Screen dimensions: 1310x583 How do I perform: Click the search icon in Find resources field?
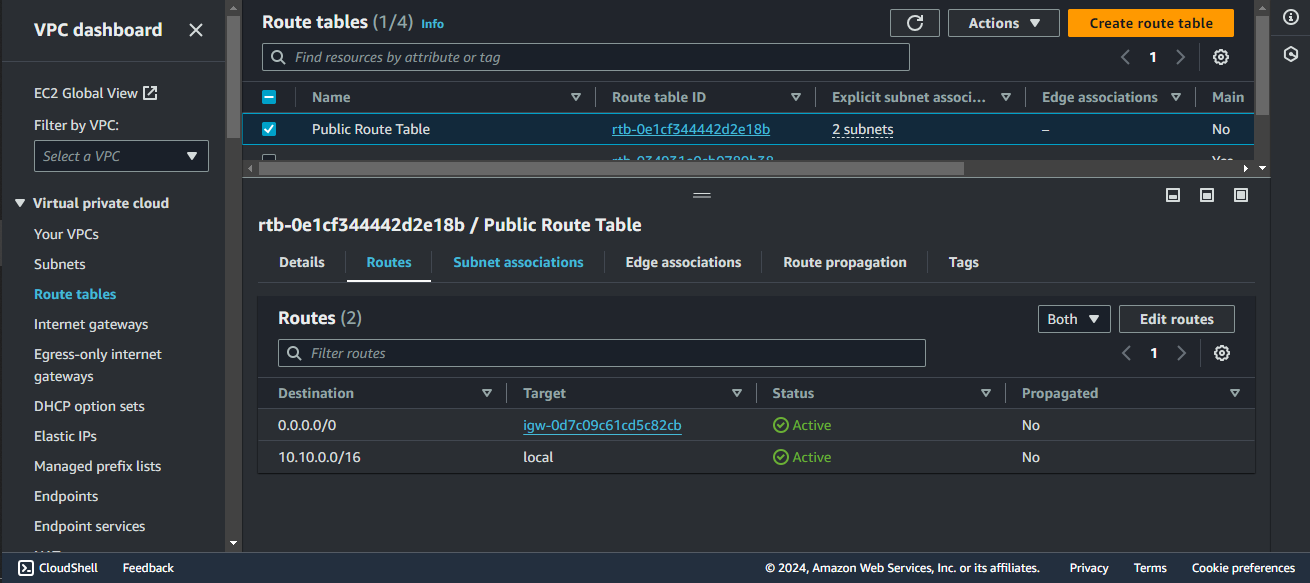(x=279, y=57)
